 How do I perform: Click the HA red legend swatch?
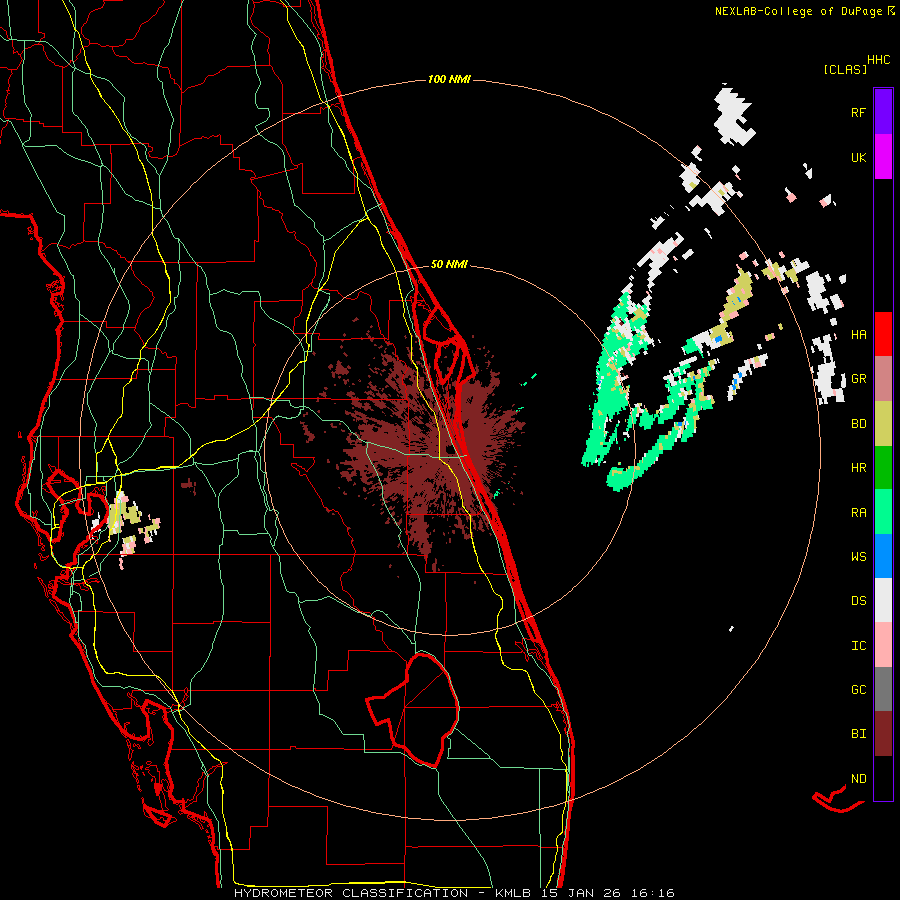pyautogui.click(x=883, y=334)
